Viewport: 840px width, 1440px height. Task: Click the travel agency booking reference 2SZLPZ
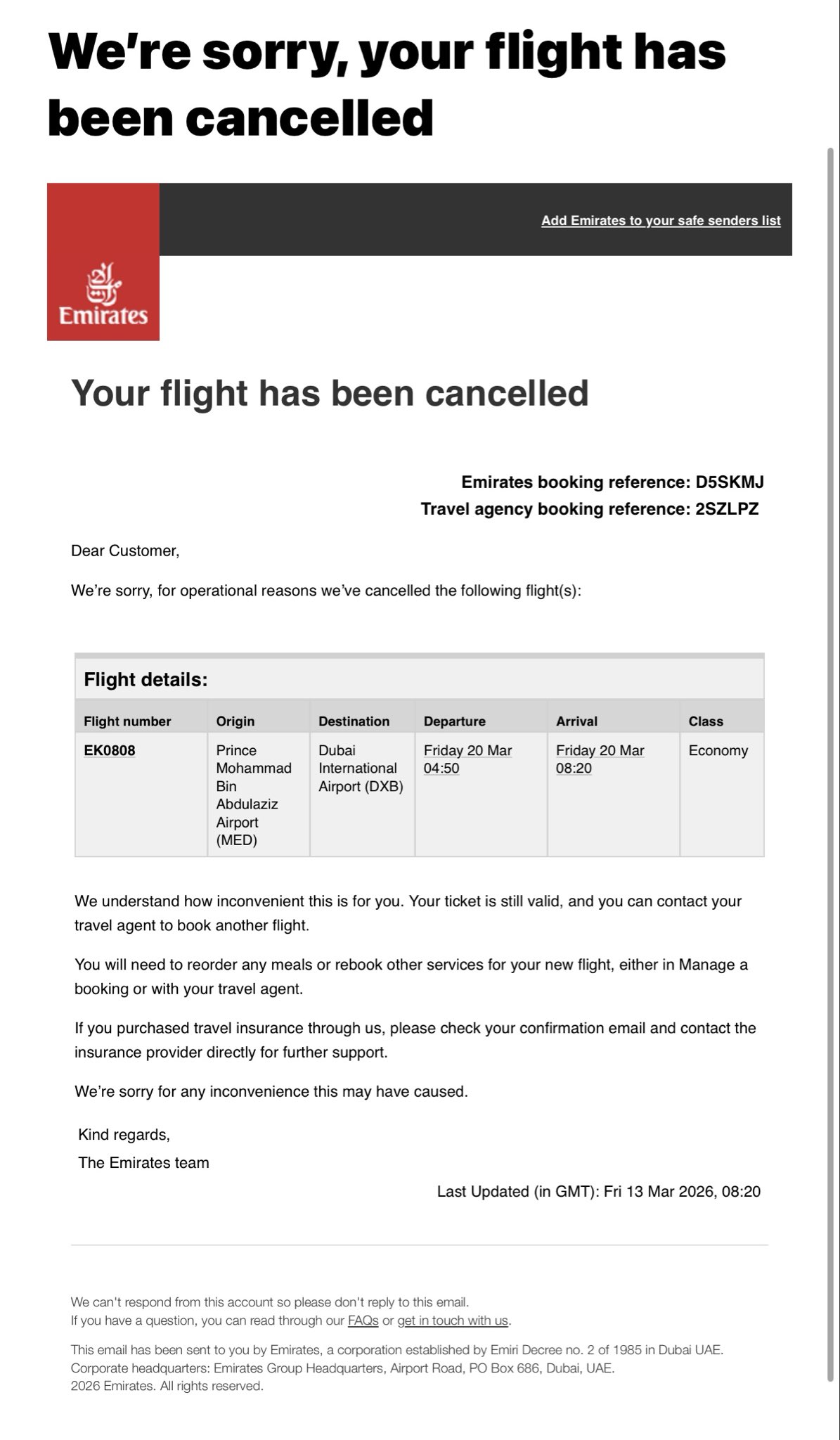point(727,509)
